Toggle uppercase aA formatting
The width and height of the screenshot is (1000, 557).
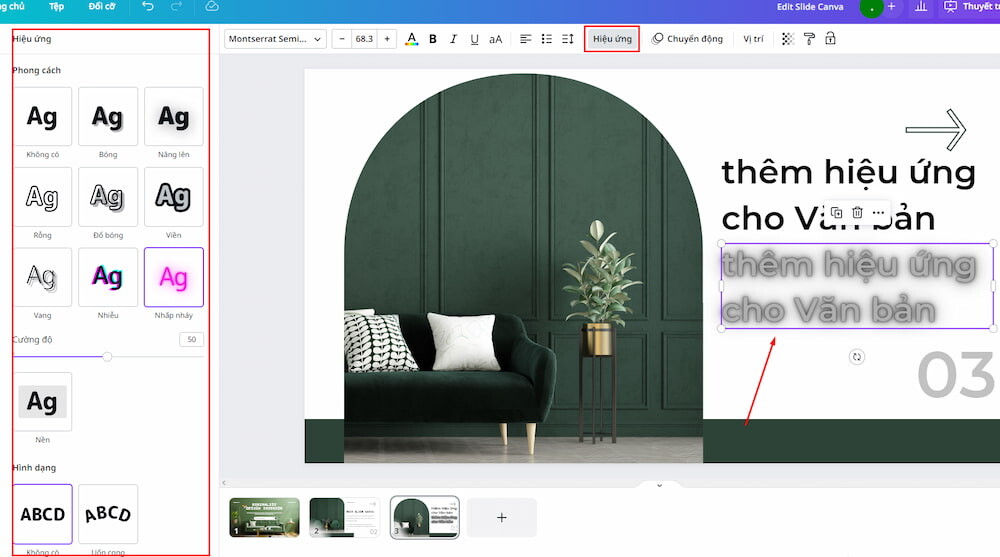tap(496, 39)
